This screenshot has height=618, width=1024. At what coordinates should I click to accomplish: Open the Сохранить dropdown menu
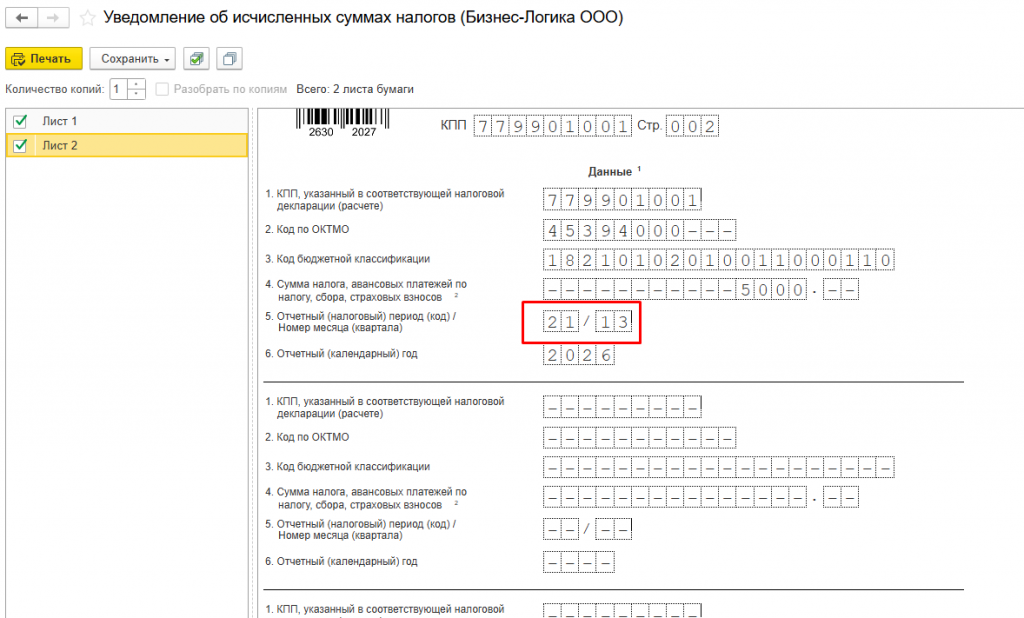pyautogui.click(x=133, y=59)
